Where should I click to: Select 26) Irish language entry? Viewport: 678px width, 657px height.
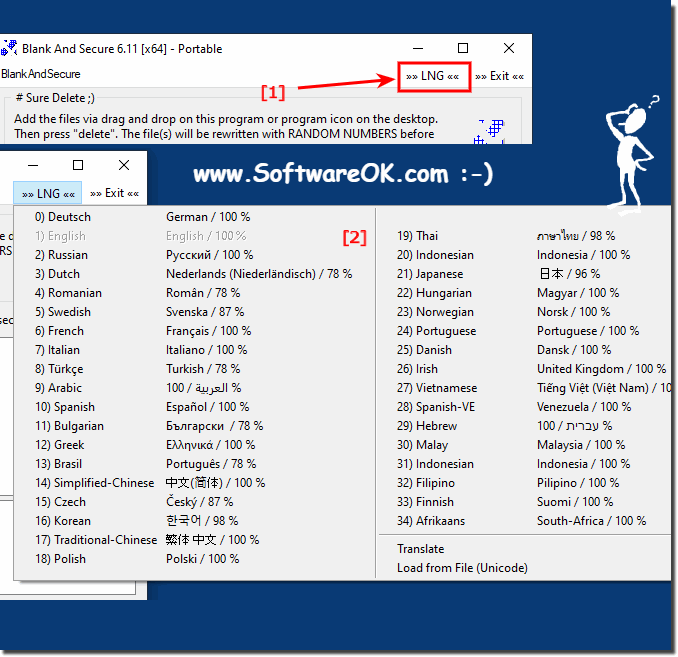[x=524, y=369]
